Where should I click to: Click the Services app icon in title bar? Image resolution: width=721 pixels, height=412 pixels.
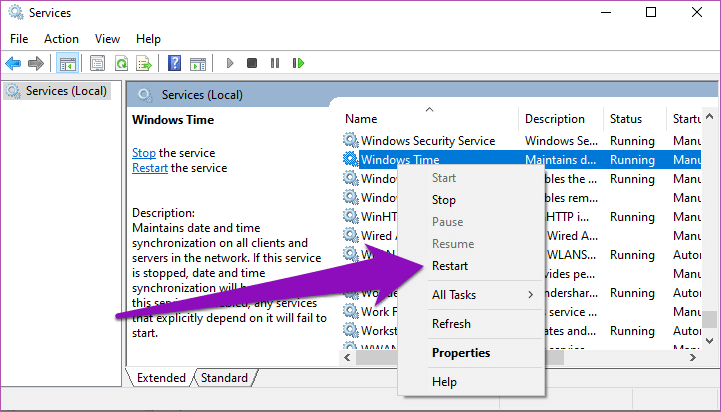coord(15,12)
